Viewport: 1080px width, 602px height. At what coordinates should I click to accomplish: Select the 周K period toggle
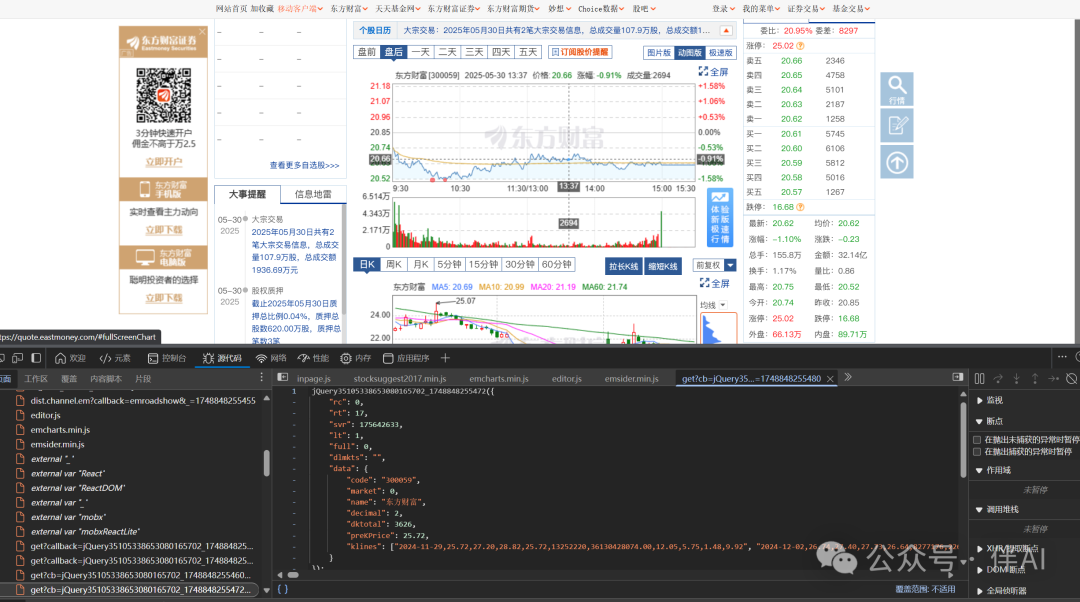point(394,264)
